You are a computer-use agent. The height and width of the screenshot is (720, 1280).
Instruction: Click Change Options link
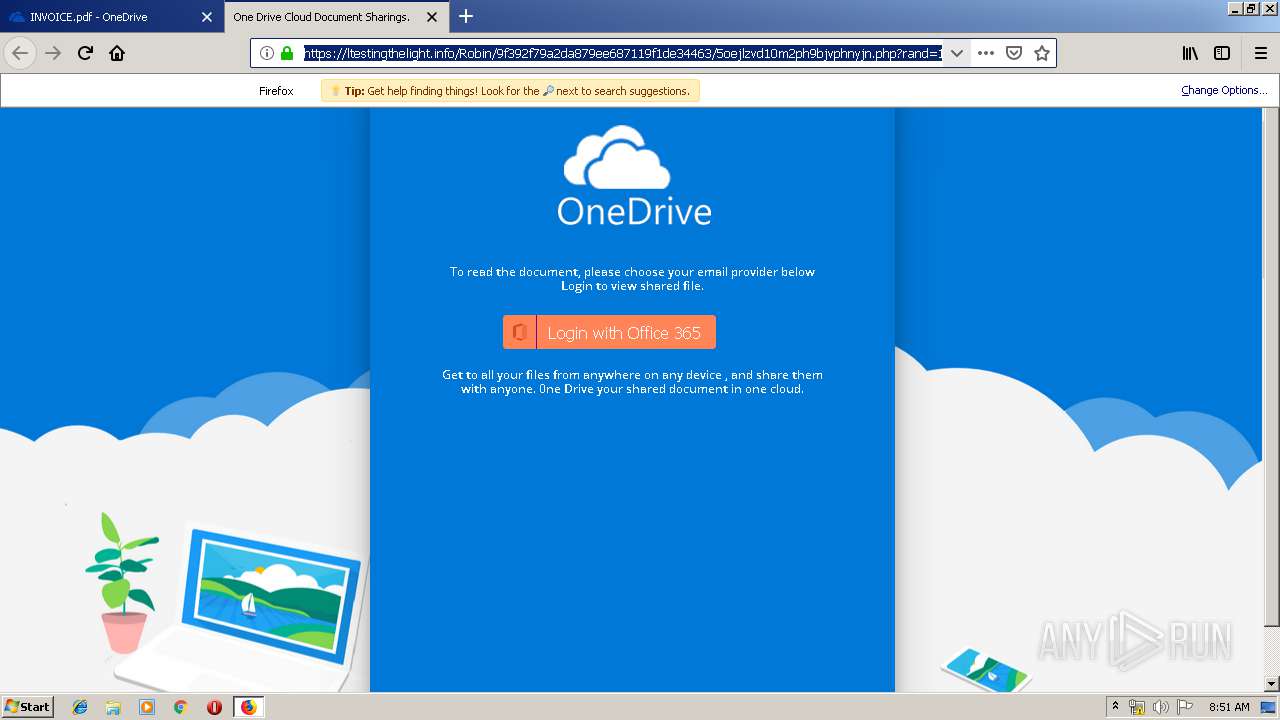coord(1224,90)
